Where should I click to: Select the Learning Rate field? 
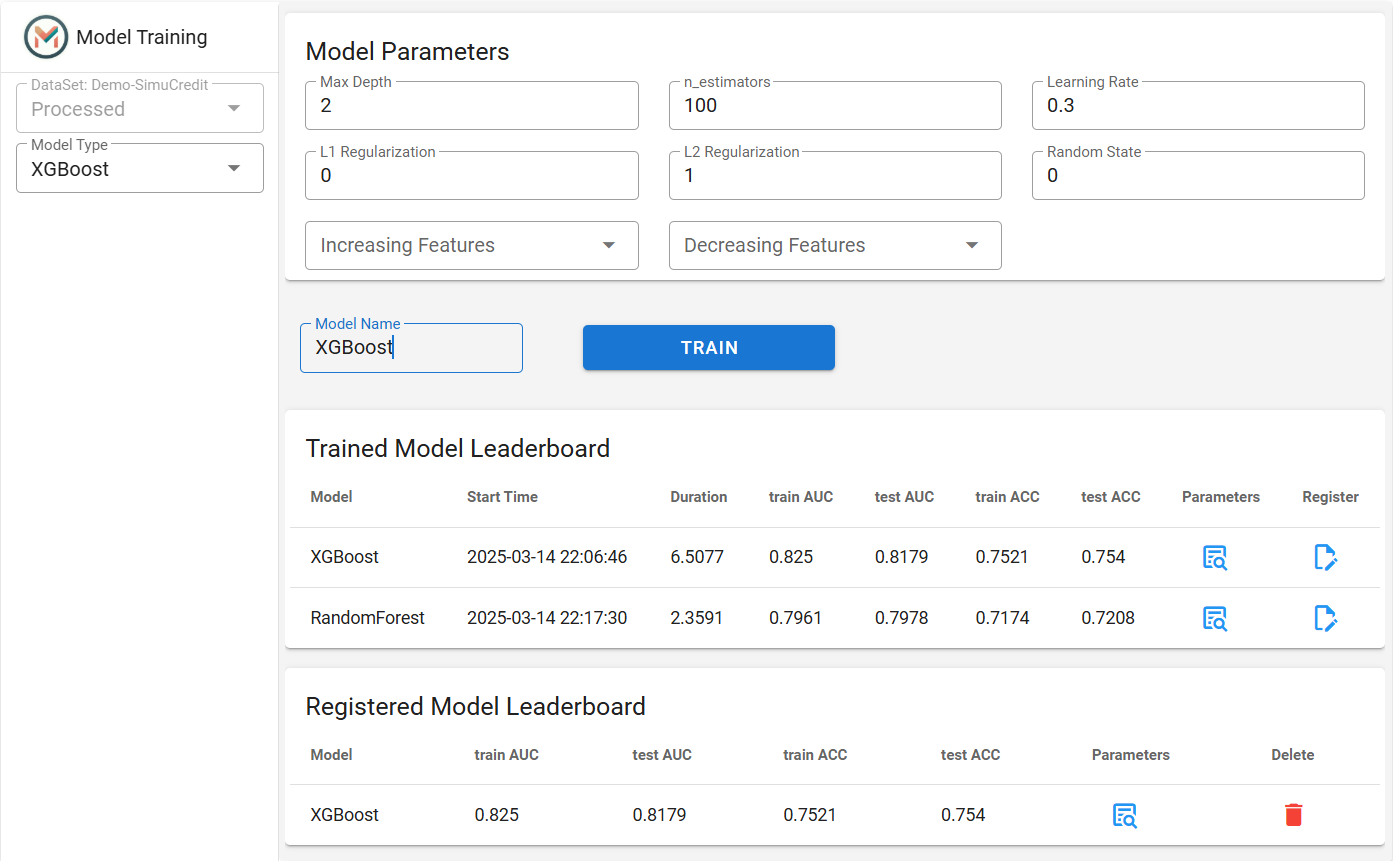[x=1198, y=105]
